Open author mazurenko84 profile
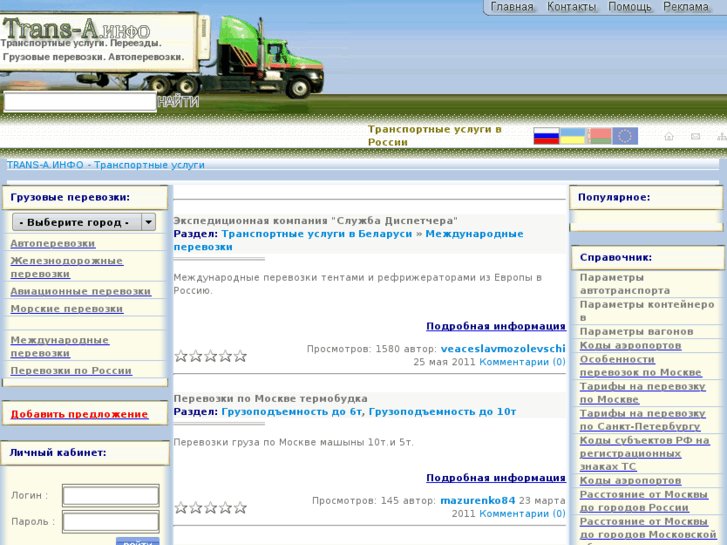727x545 pixels. [x=478, y=500]
